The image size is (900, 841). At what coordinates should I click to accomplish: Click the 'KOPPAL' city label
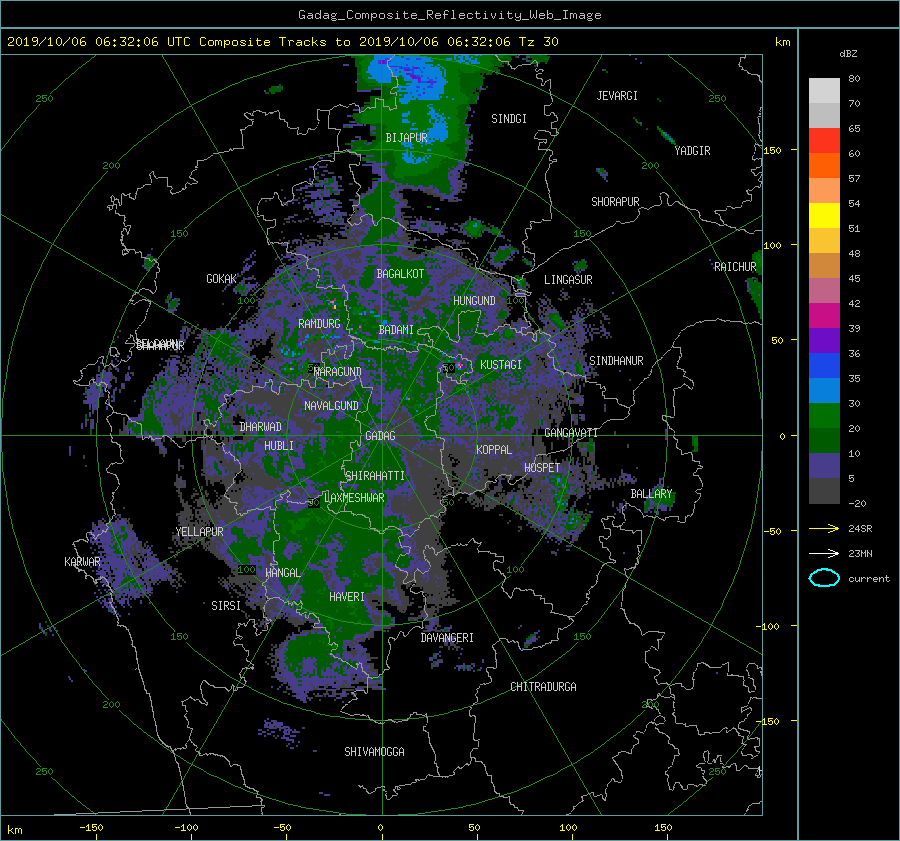tap(494, 450)
